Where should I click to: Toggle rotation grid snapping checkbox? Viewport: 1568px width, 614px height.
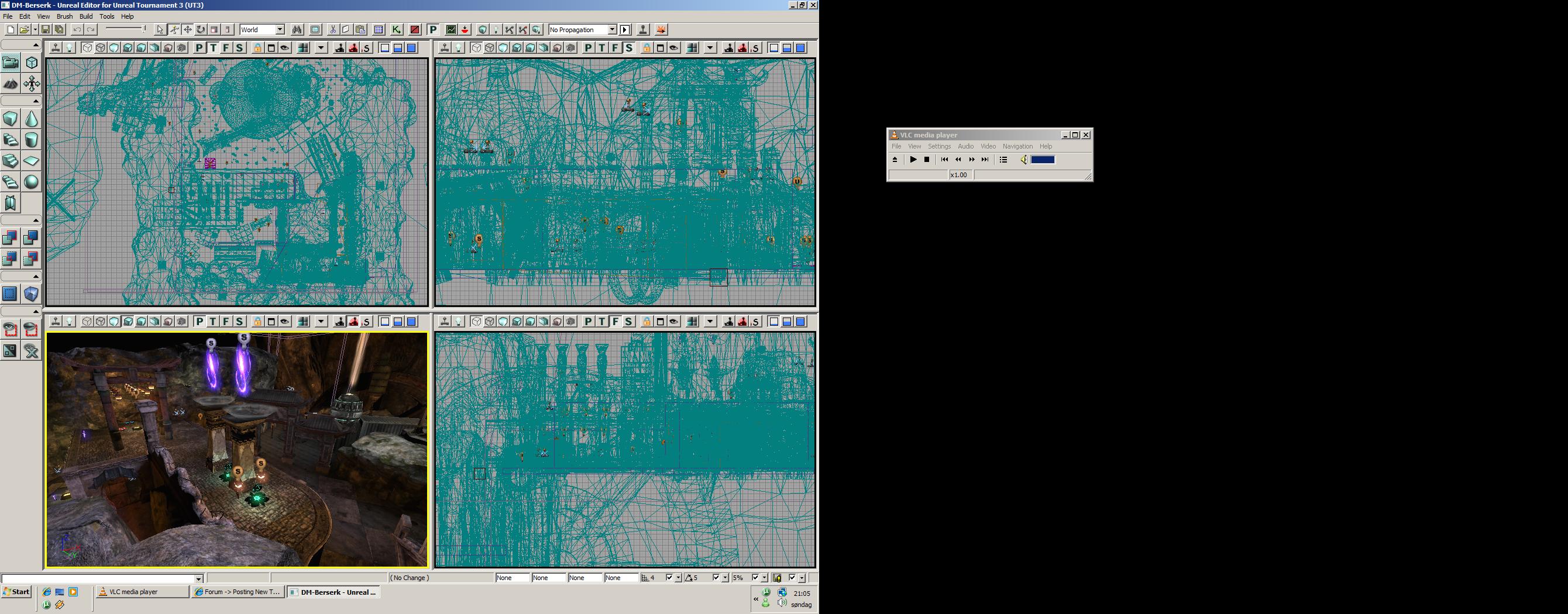716,578
